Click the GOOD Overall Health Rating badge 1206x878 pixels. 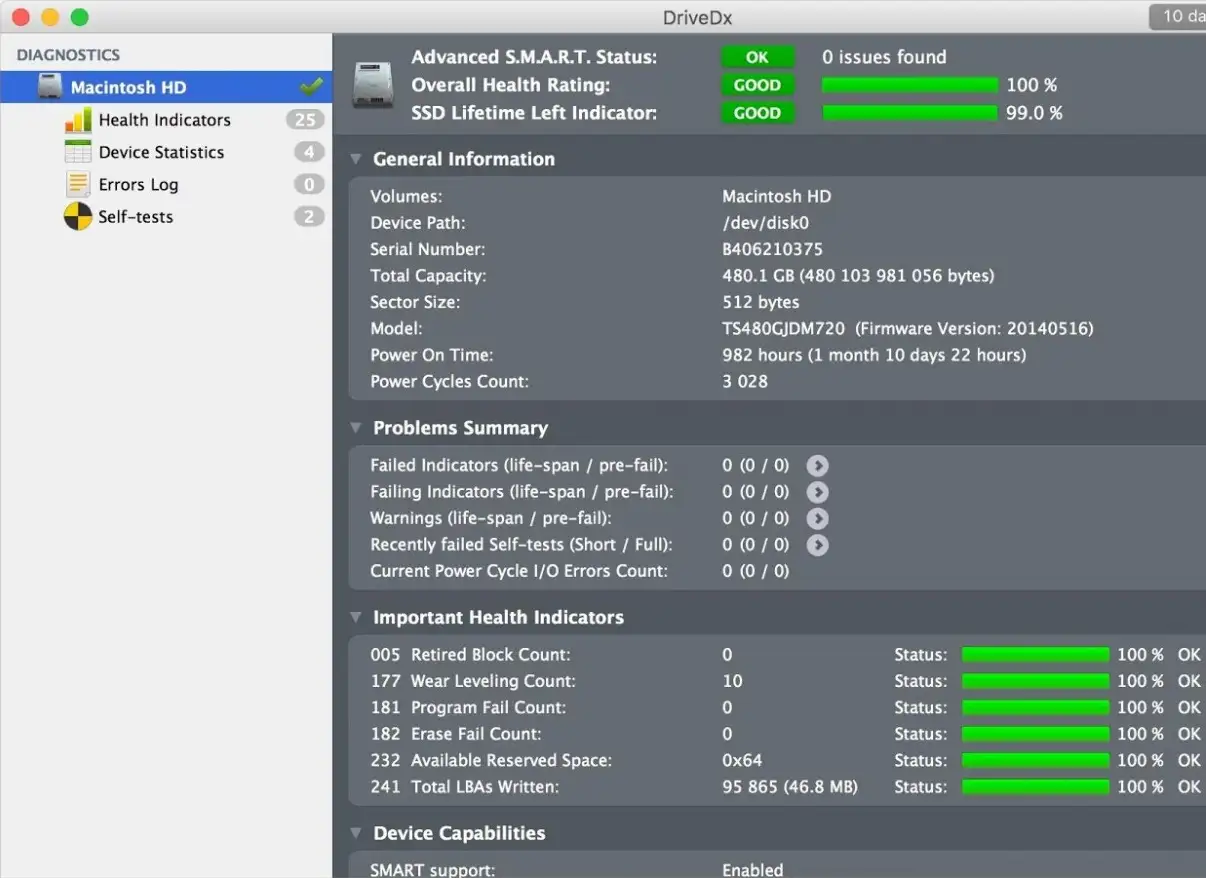tap(757, 85)
